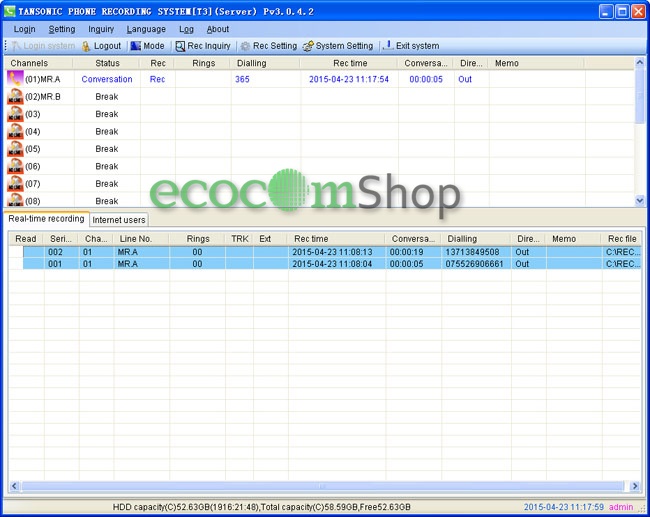
Task: Click dialled number 075526906661
Action: tap(474, 264)
